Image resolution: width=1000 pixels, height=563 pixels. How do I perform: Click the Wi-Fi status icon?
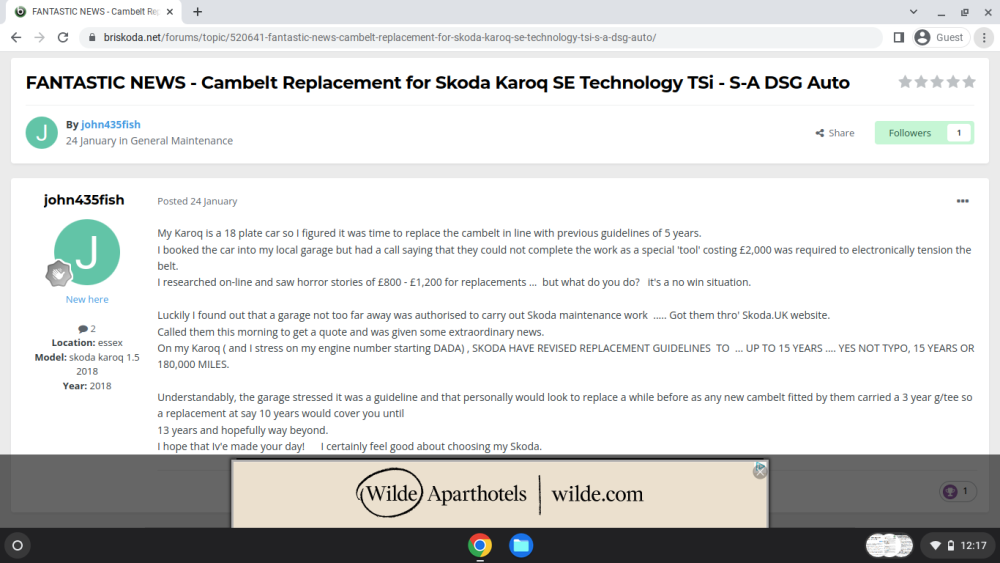935,545
